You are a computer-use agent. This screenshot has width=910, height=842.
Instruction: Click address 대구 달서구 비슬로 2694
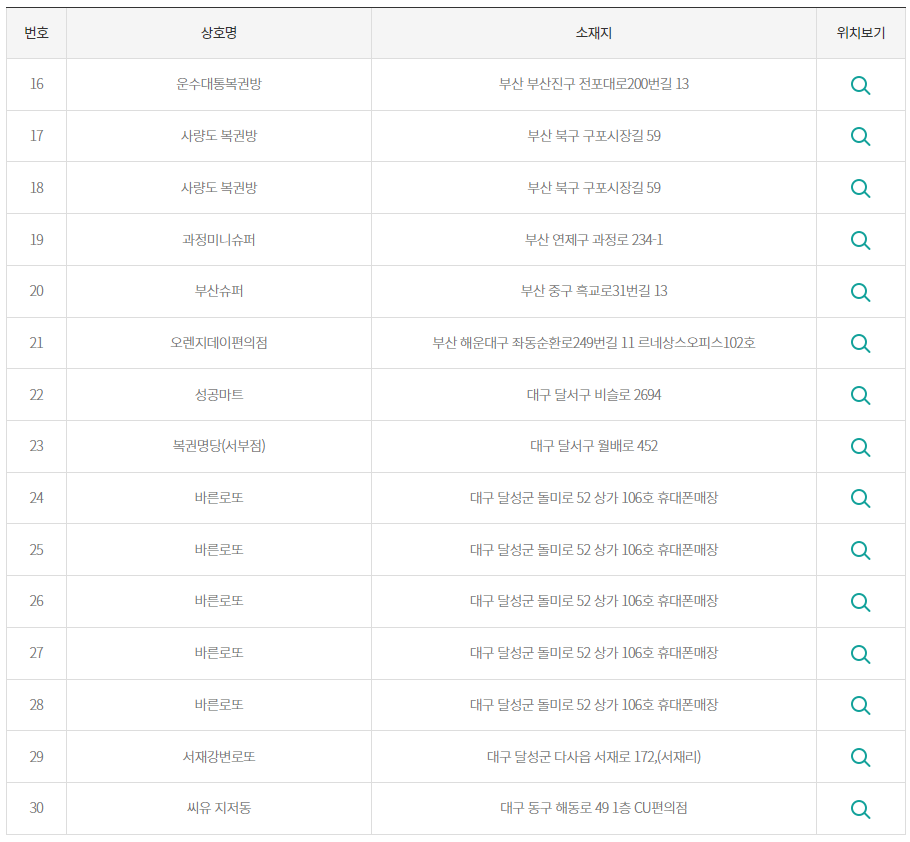tap(594, 395)
